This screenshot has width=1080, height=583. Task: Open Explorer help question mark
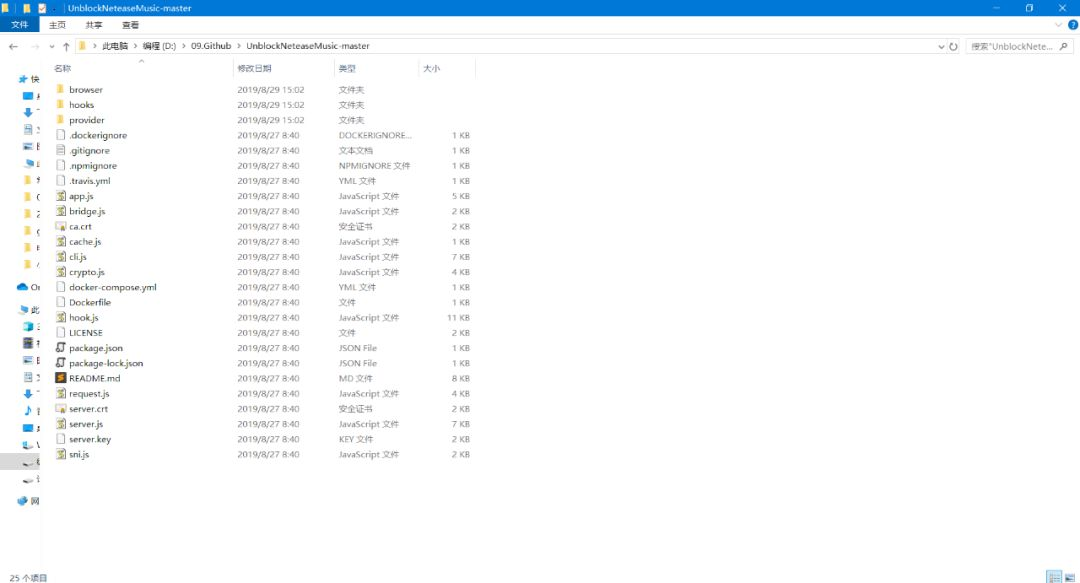click(x=1072, y=25)
